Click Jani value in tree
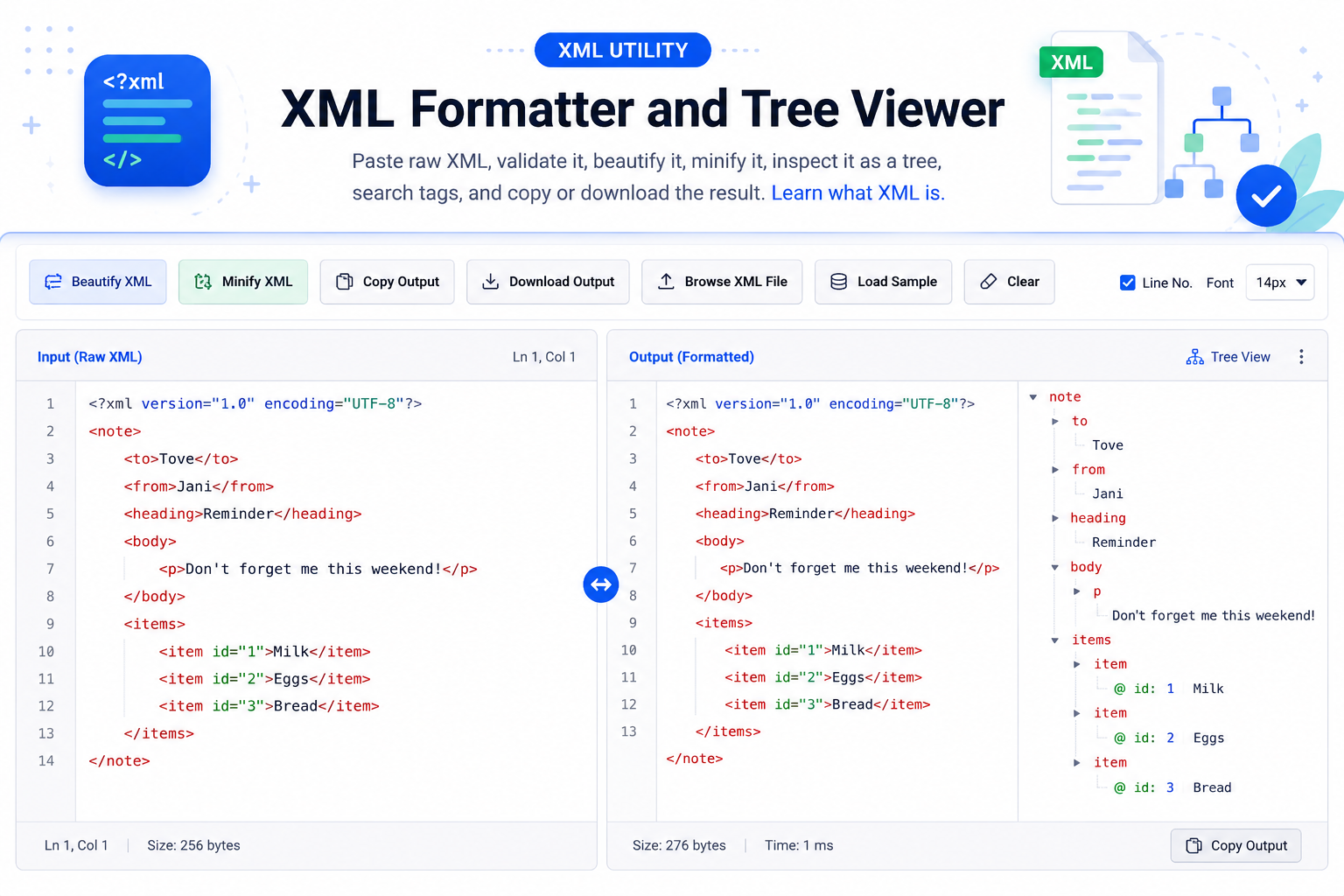1344x896 pixels. [x=1108, y=494]
